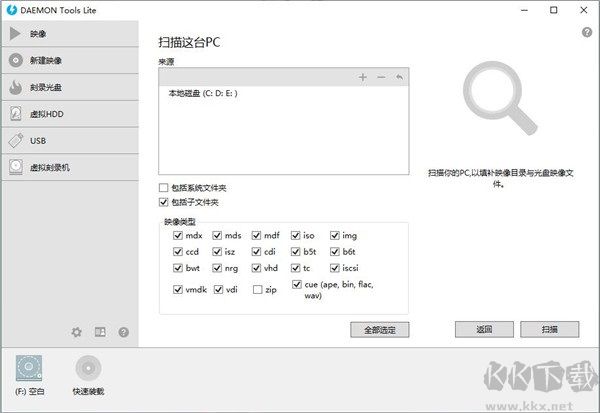Click the hard drive icon beside 虚拟HDD
Image resolution: width=600 pixels, height=413 pixels.
(16, 114)
